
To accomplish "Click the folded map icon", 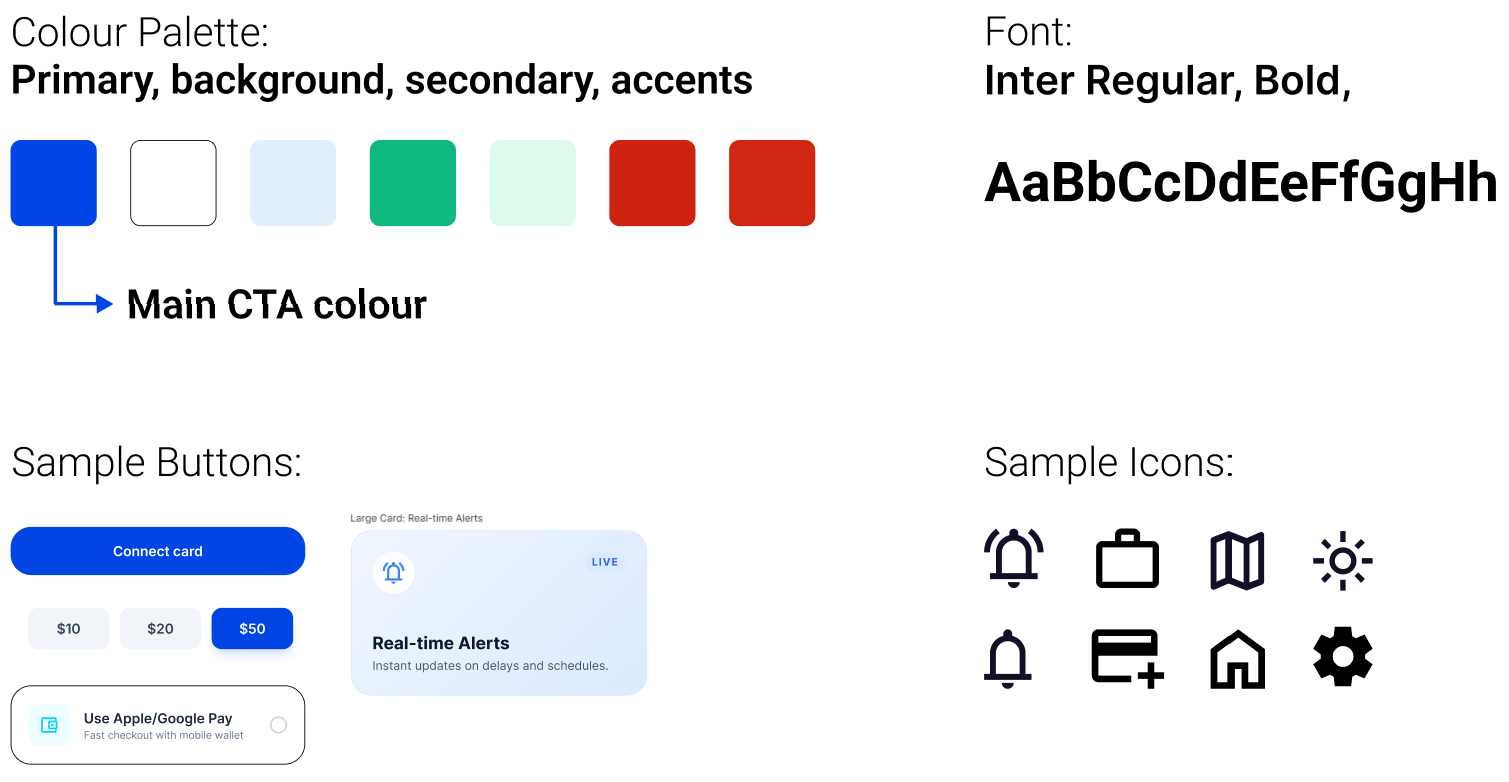I will [1237, 560].
